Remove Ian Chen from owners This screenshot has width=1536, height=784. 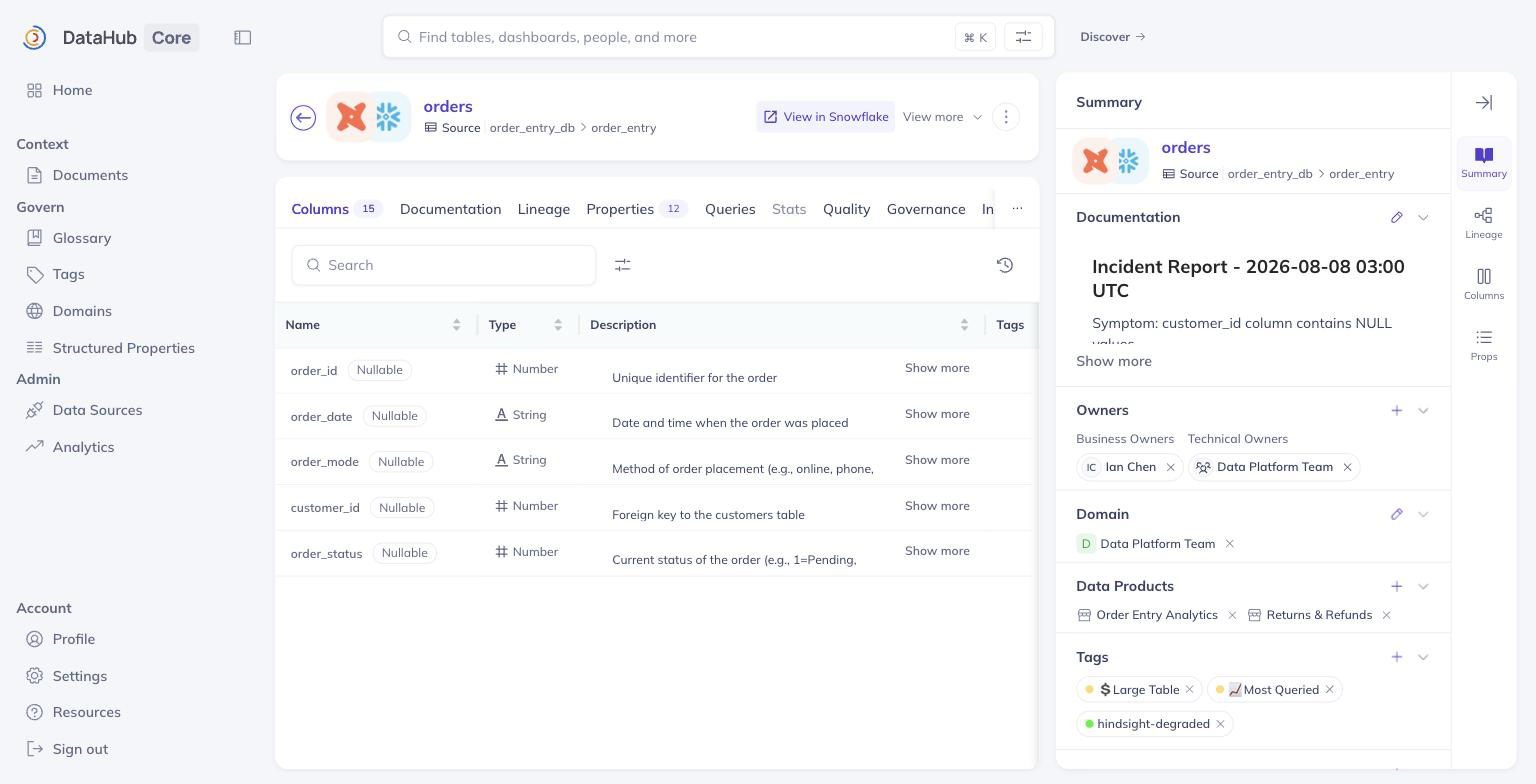tap(1170, 467)
